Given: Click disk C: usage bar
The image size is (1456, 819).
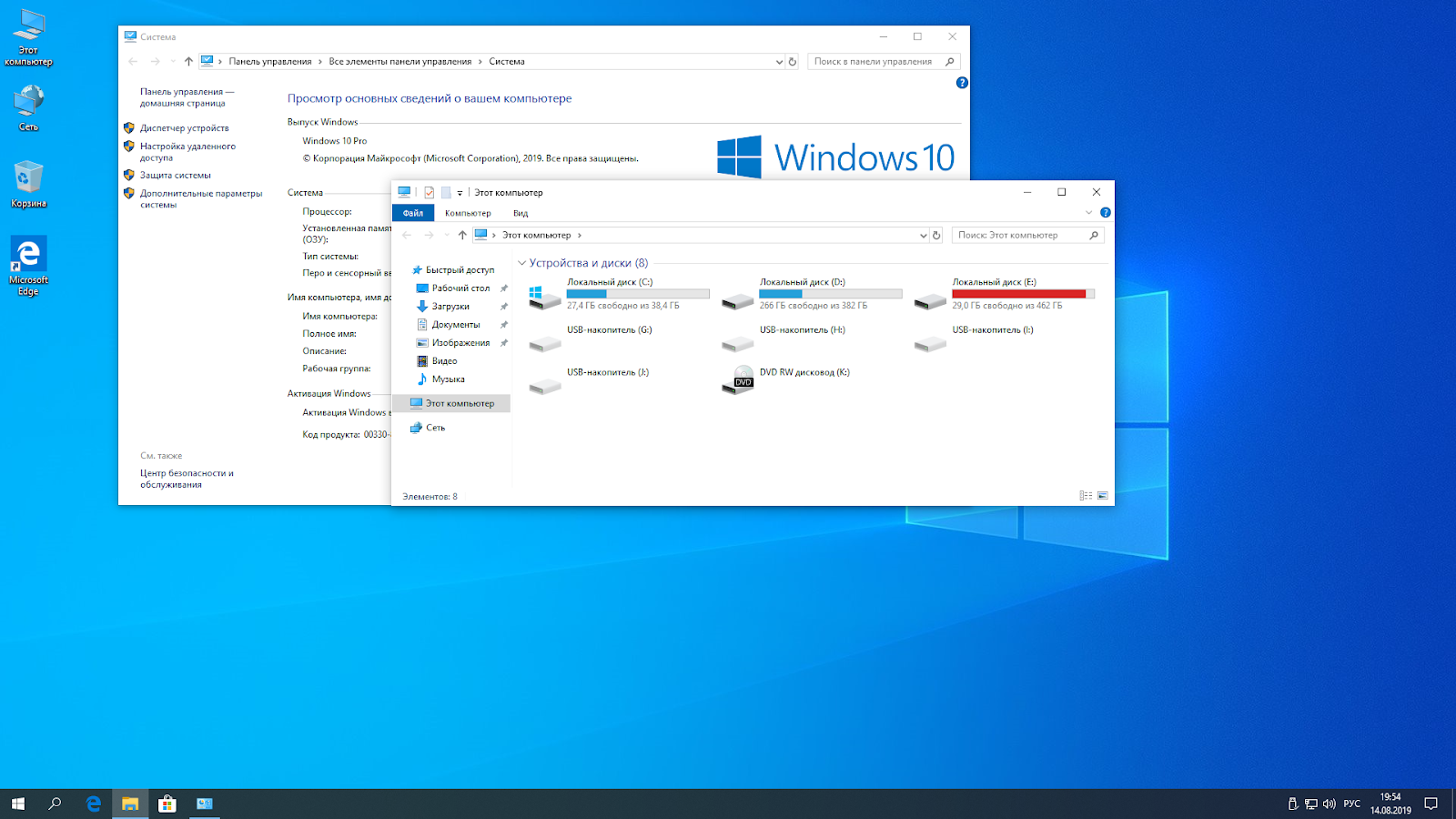Looking at the screenshot, I should point(638,294).
